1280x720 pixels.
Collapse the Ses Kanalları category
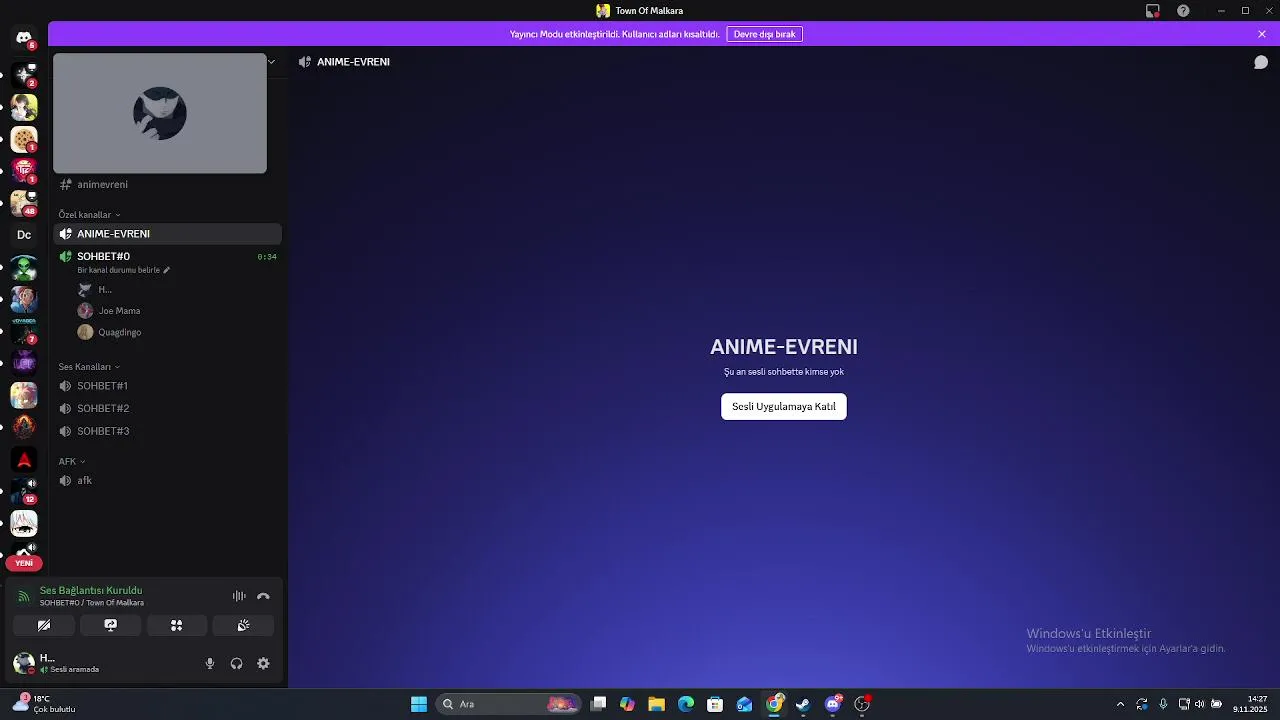(x=89, y=367)
